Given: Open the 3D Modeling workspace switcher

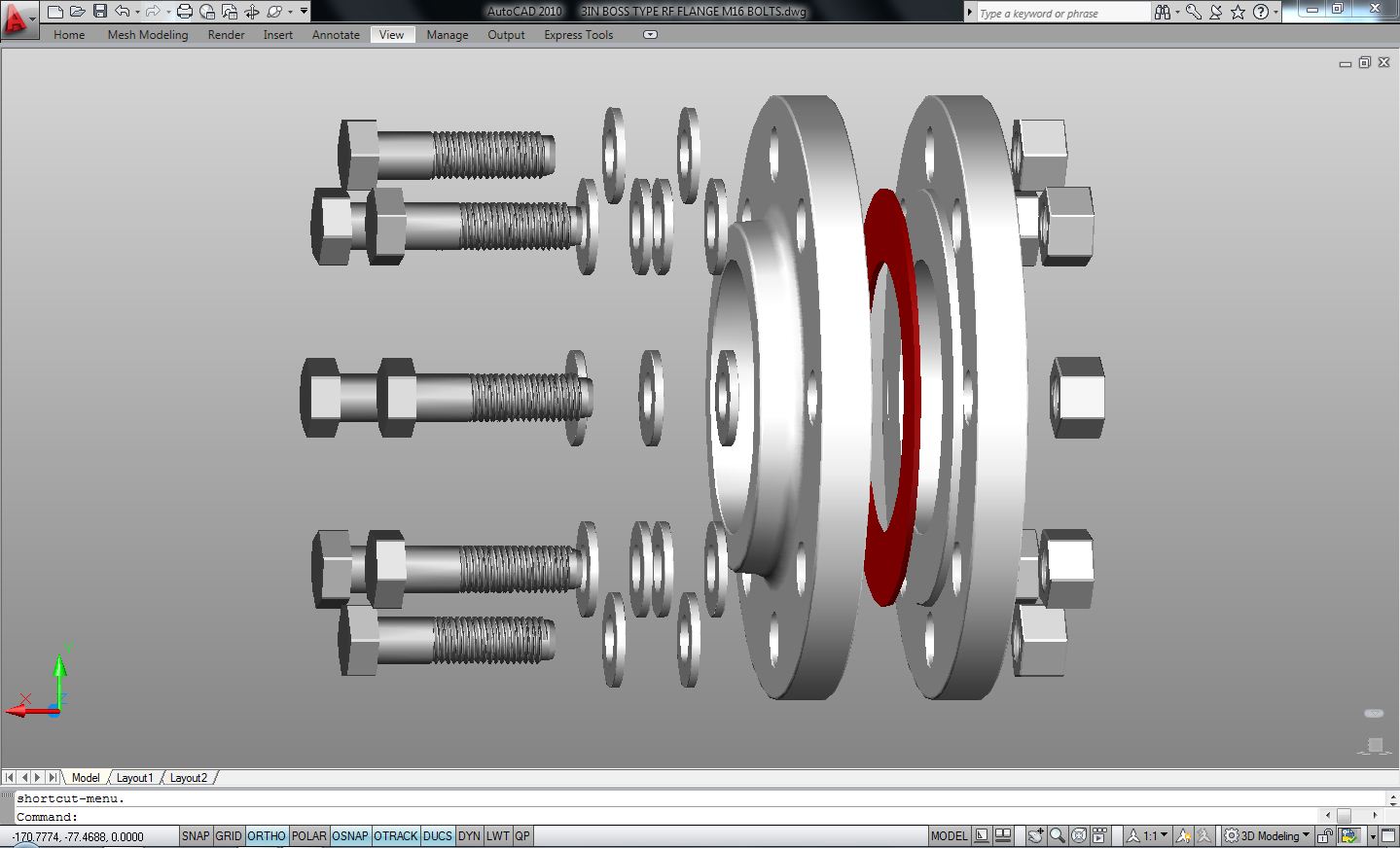Looking at the screenshot, I should pos(1268,835).
